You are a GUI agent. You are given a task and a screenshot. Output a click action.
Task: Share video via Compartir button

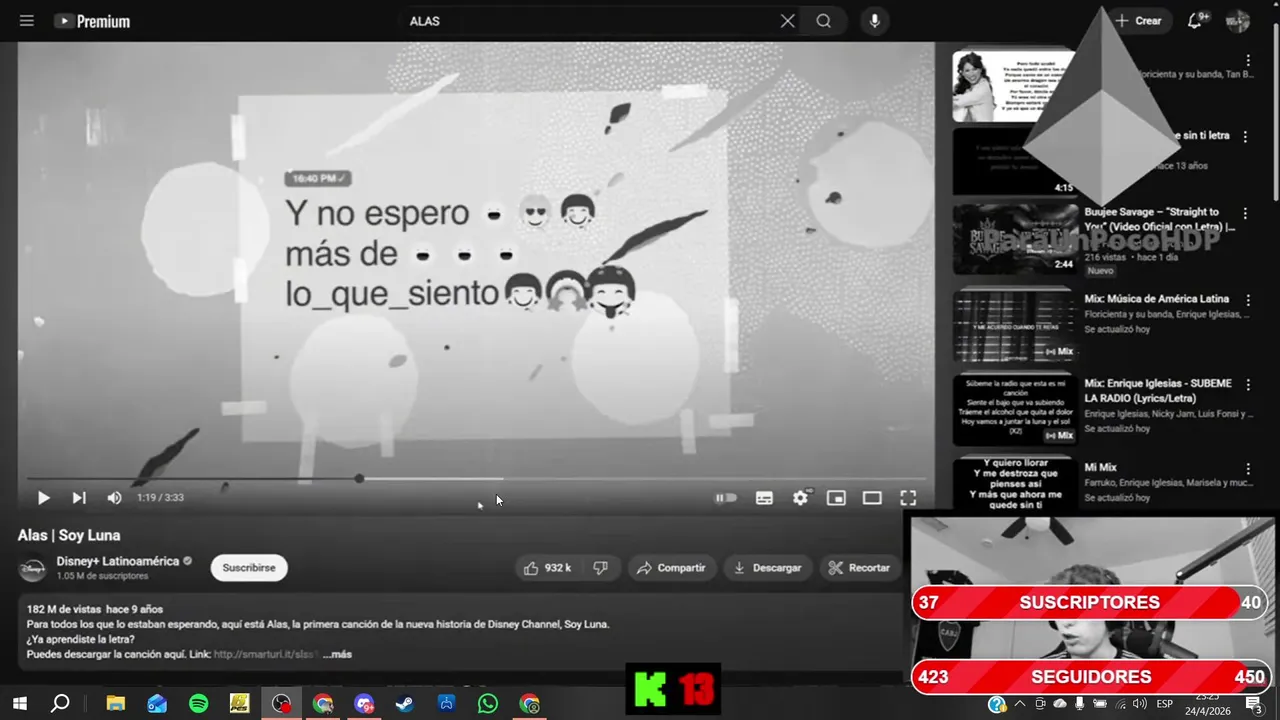pyautogui.click(x=671, y=568)
